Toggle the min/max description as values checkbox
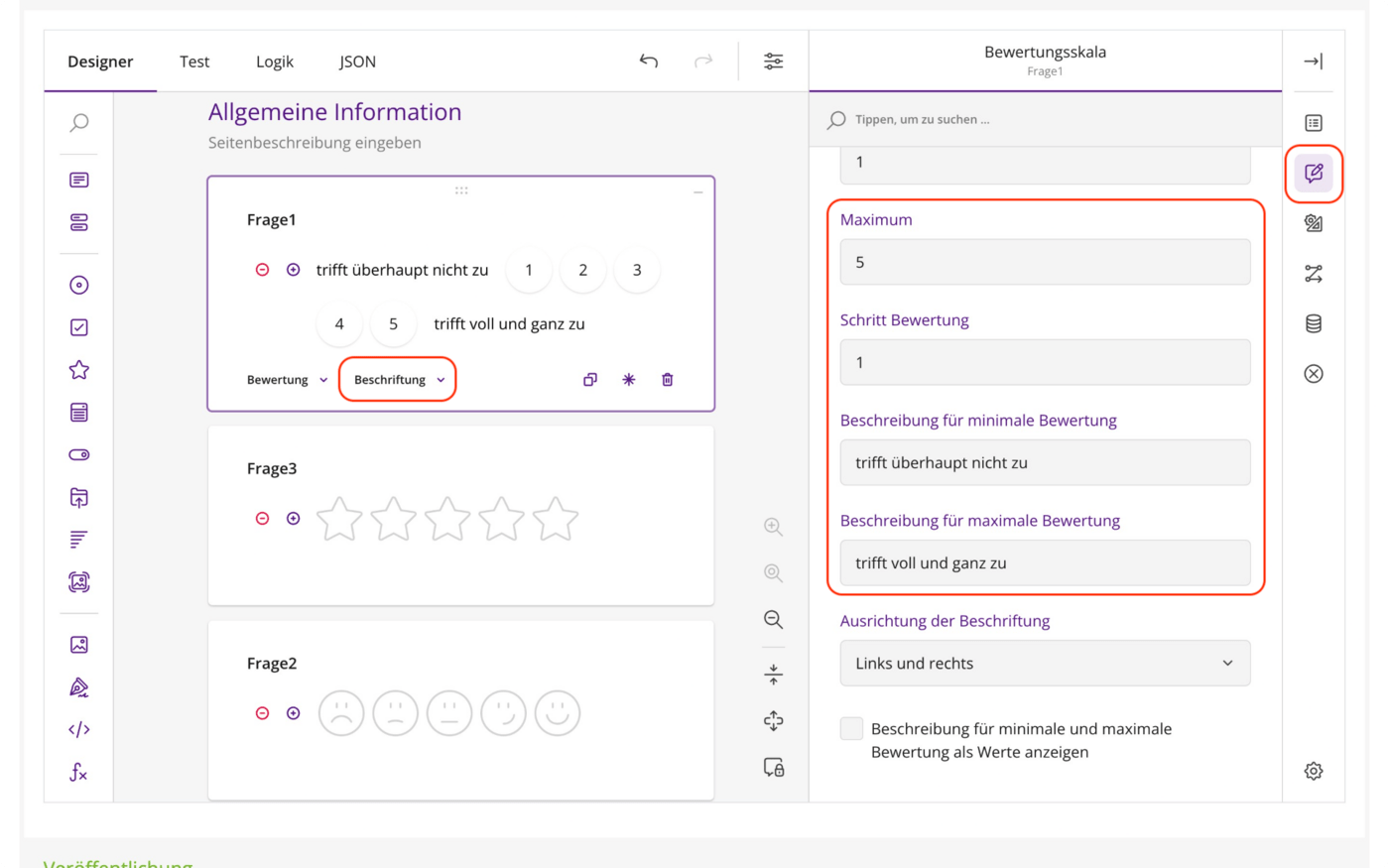 click(851, 728)
